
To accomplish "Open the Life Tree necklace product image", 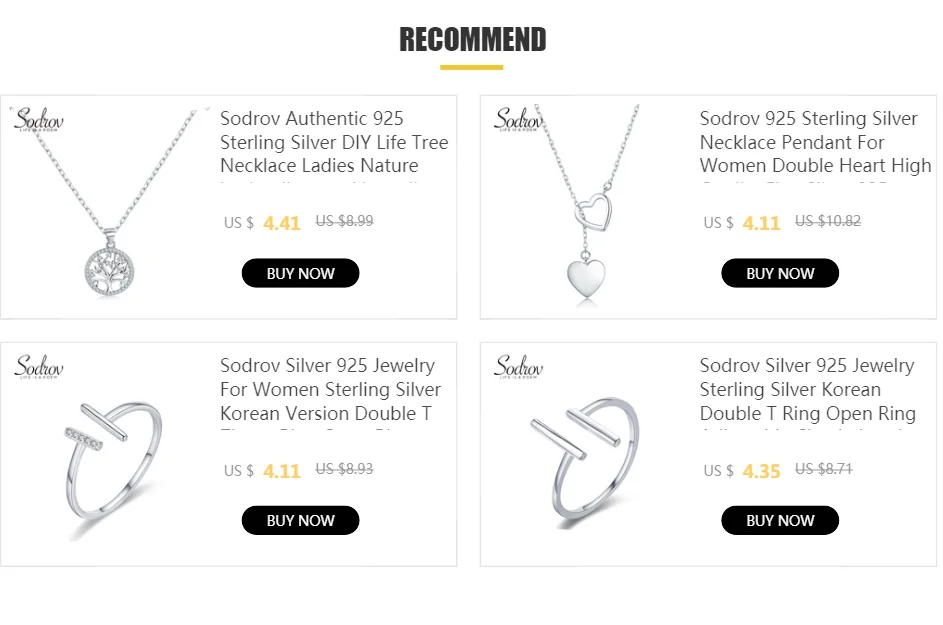I will click(110, 208).
